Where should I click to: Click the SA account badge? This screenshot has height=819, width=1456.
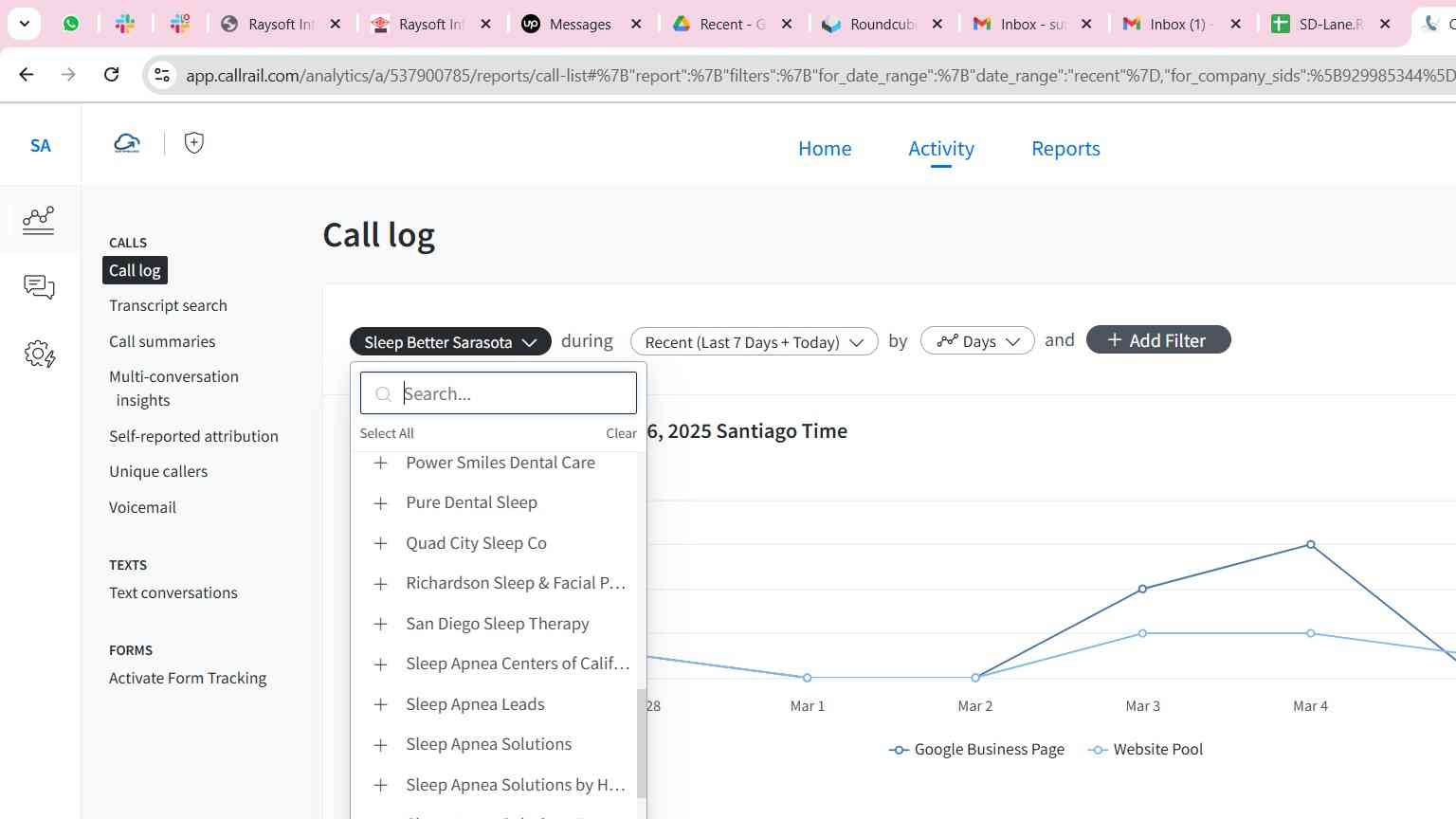click(40, 146)
